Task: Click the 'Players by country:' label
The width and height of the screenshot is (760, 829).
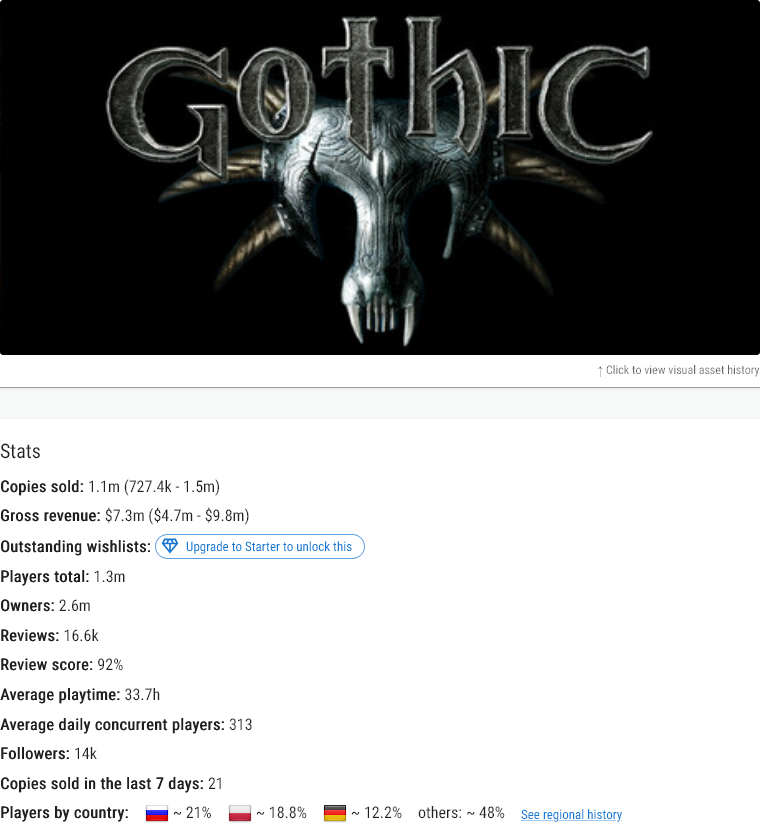Action: [64, 813]
